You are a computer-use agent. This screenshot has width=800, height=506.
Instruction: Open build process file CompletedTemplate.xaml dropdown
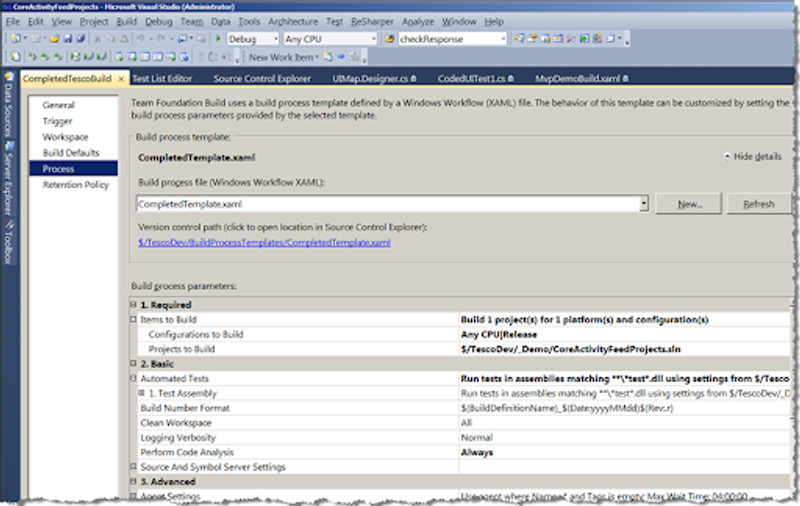click(644, 204)
